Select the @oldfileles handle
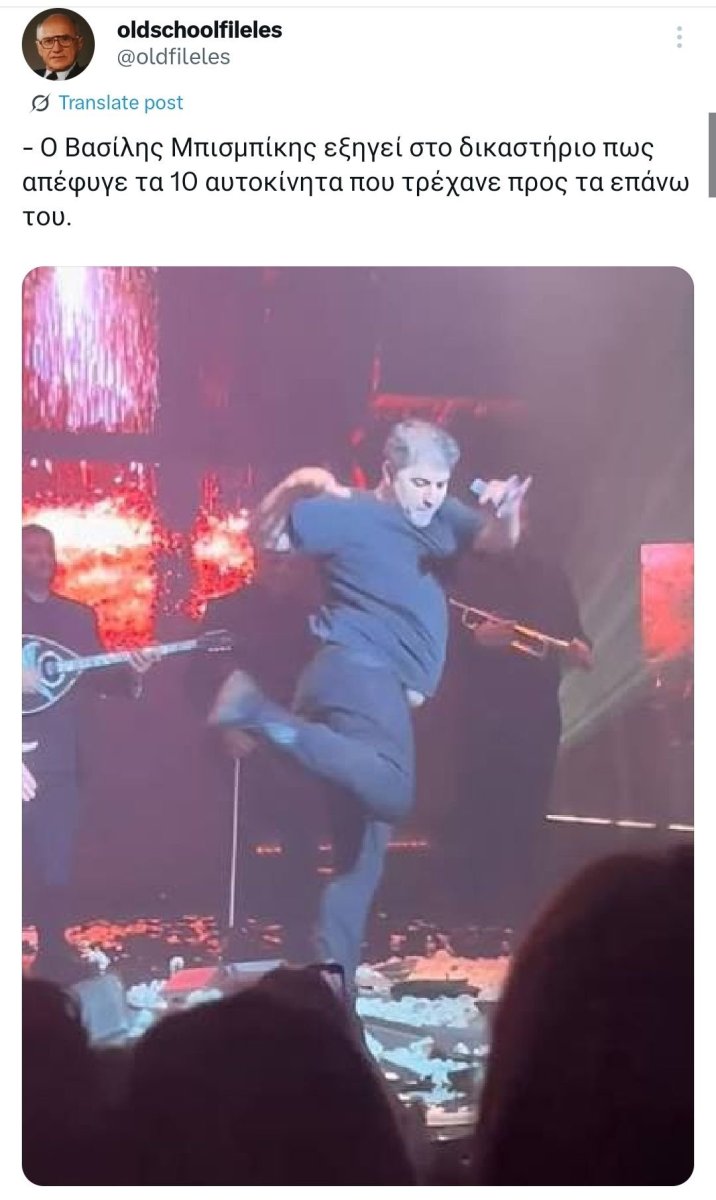716x1200 pixels. (x=174, y=57)
